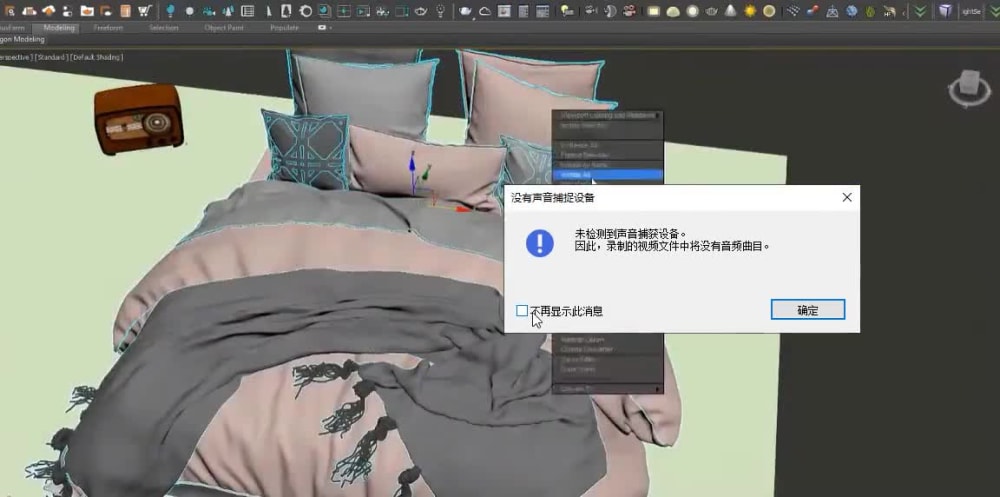The image size is (1000, 497).
Task: Click the green plant toolbar icon
Action: point(870,11)
